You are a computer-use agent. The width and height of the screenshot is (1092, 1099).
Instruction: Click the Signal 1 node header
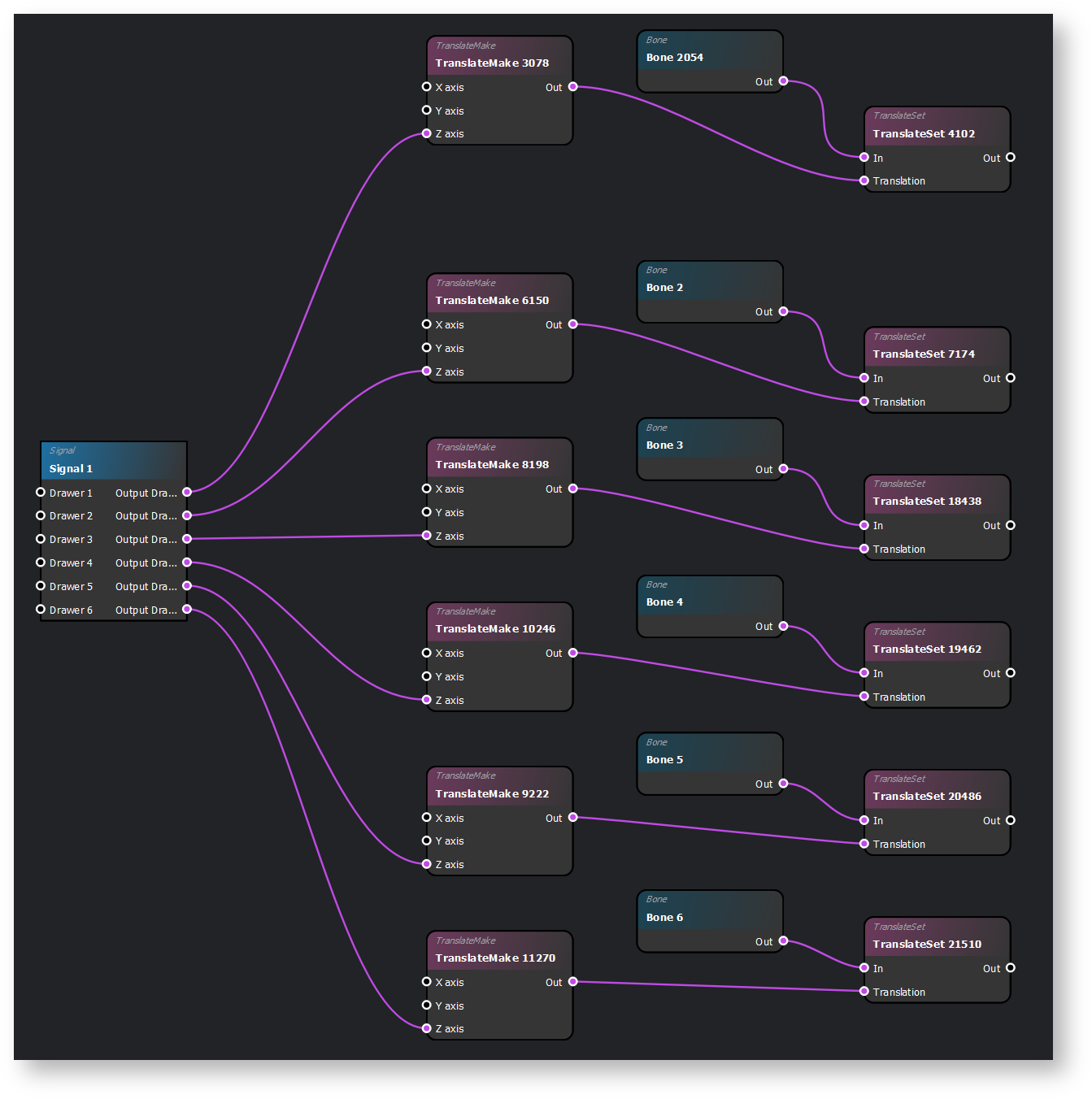click(113, 461)
